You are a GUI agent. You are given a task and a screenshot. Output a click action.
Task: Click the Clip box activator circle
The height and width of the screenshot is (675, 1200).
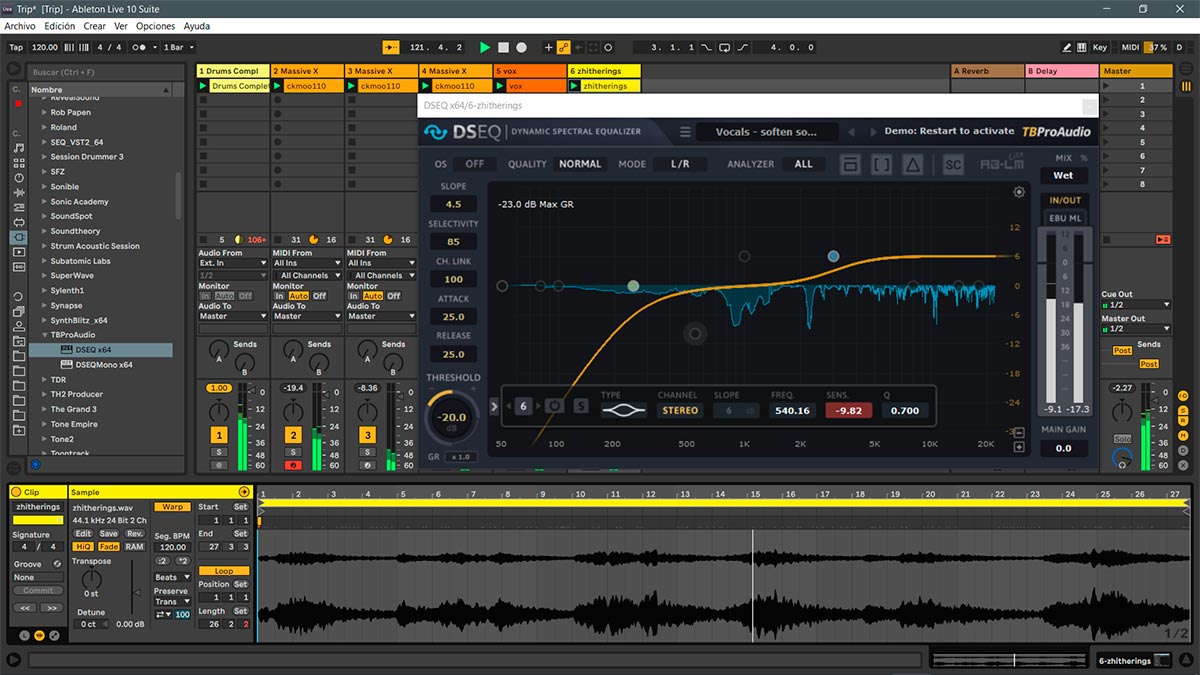pos(16,492)
